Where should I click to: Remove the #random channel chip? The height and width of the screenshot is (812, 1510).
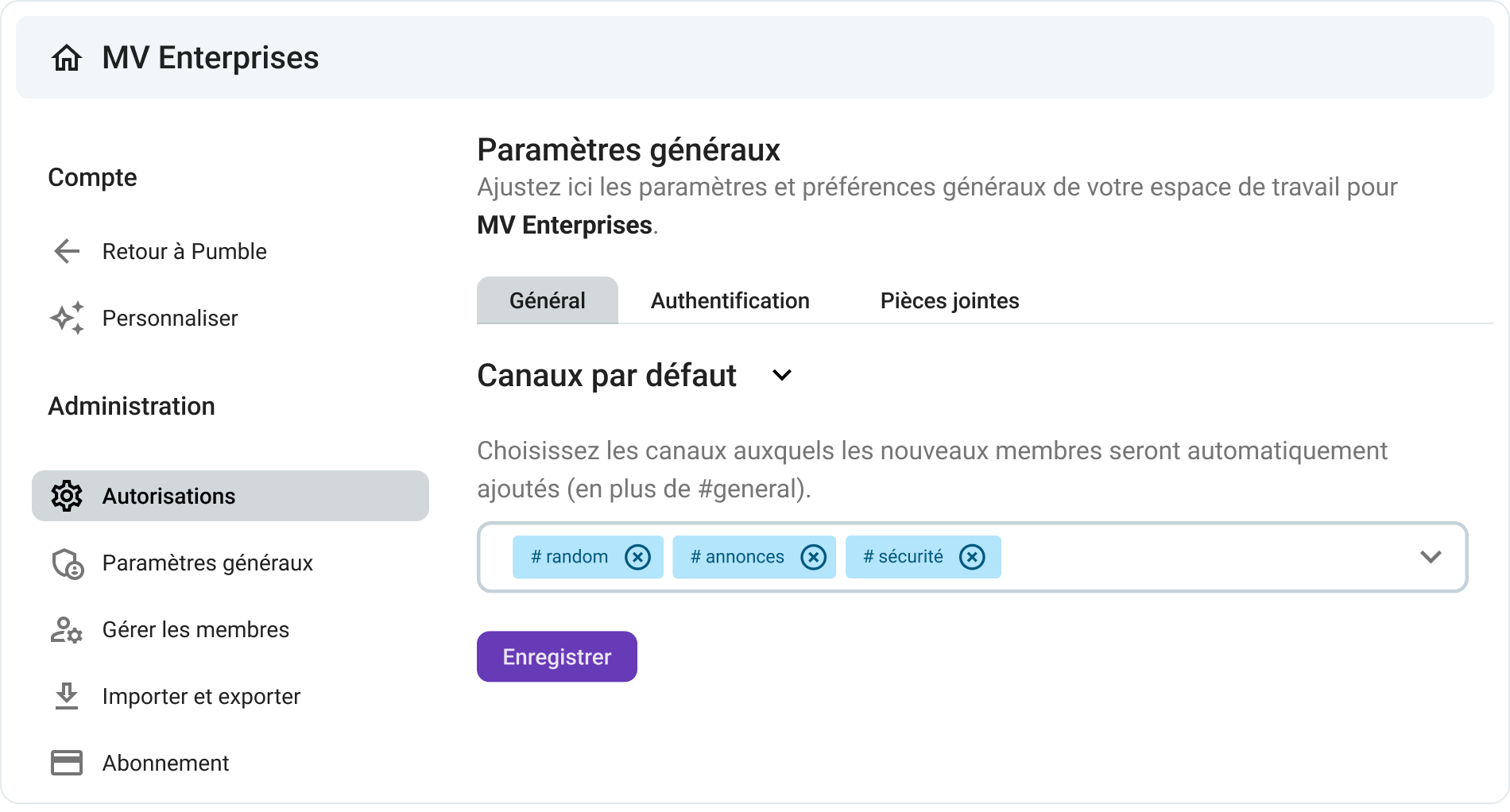click(637, 557)
